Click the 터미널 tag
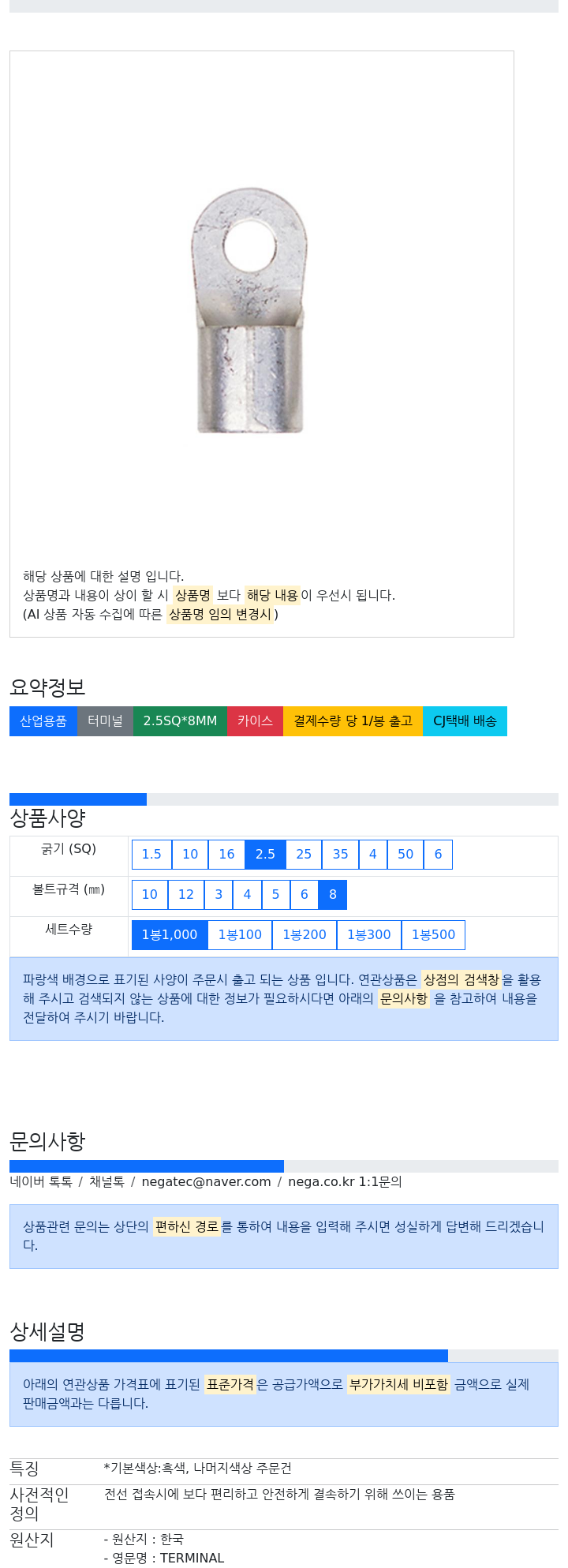The image size is (568, 1568). [105, 721]
